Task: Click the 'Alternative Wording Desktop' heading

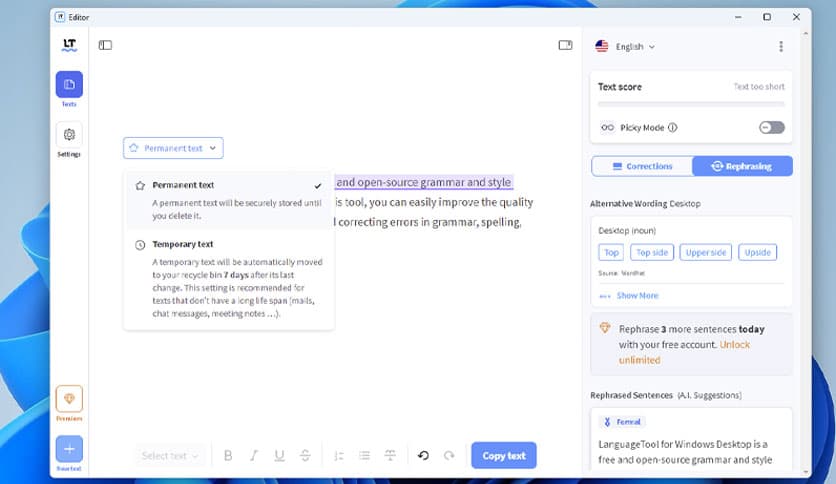Action: click(x=645, y=204)
